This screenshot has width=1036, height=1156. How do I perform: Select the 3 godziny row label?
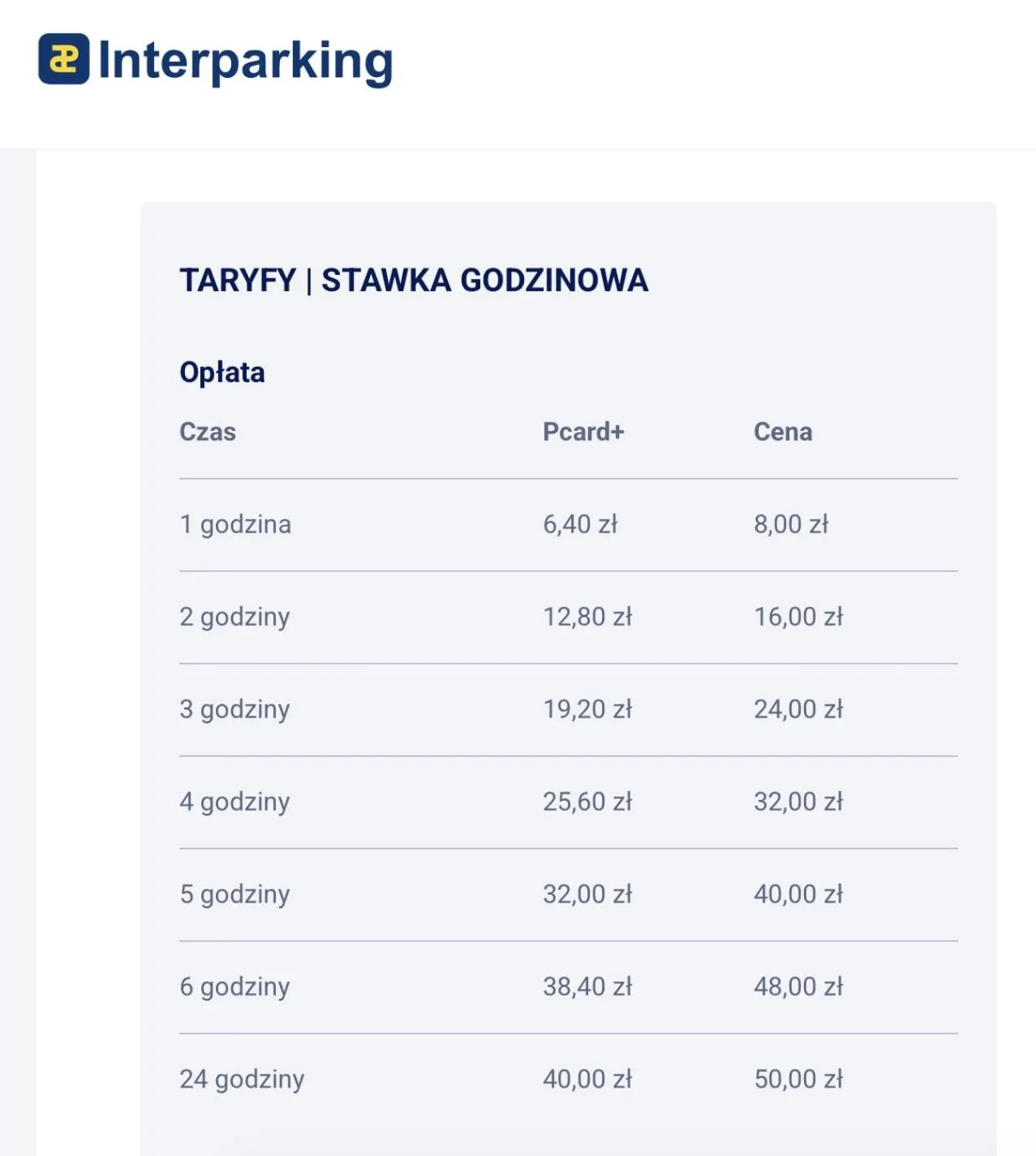234,709
